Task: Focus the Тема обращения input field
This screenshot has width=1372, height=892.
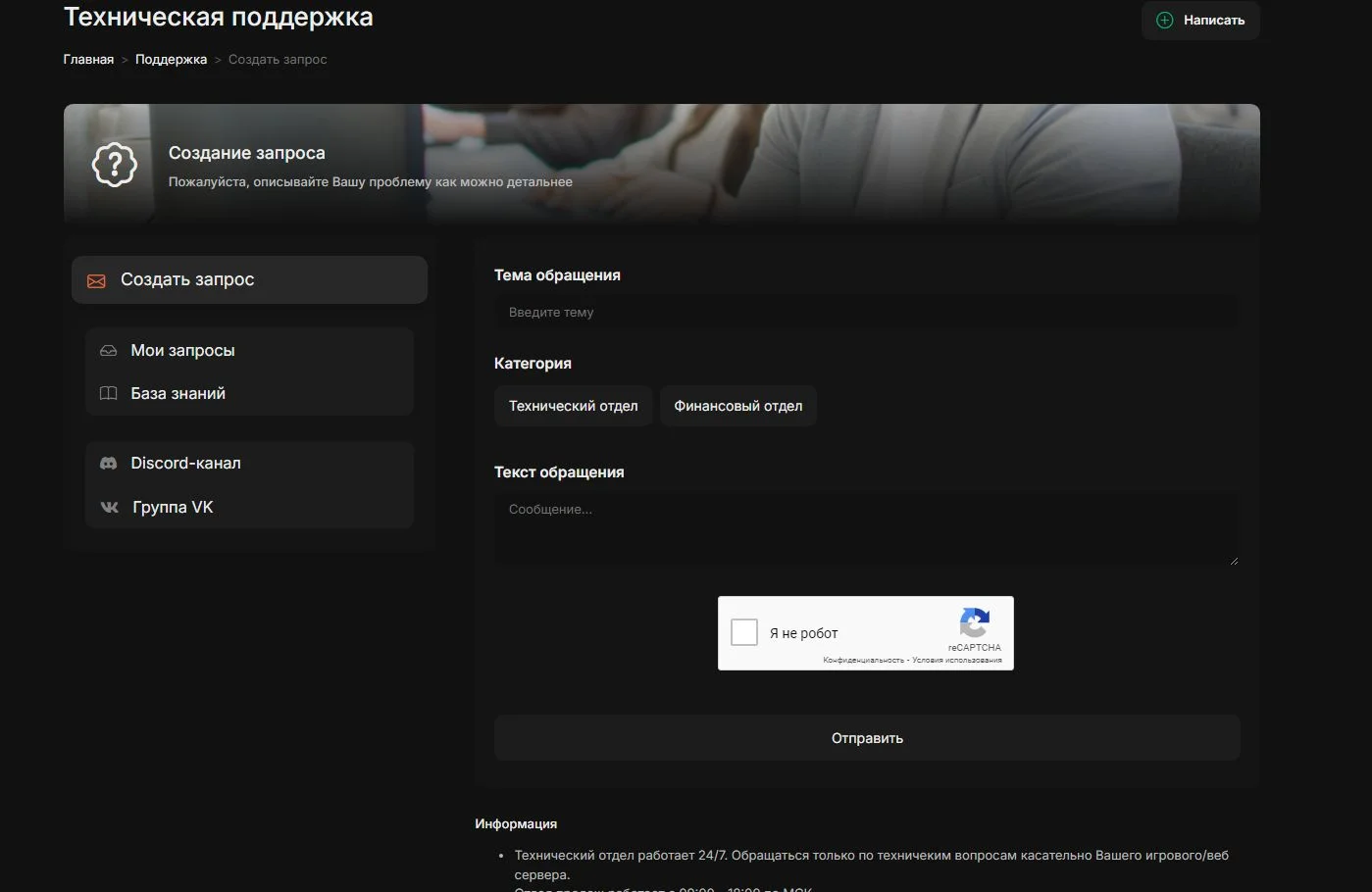Action: [866, 313]
